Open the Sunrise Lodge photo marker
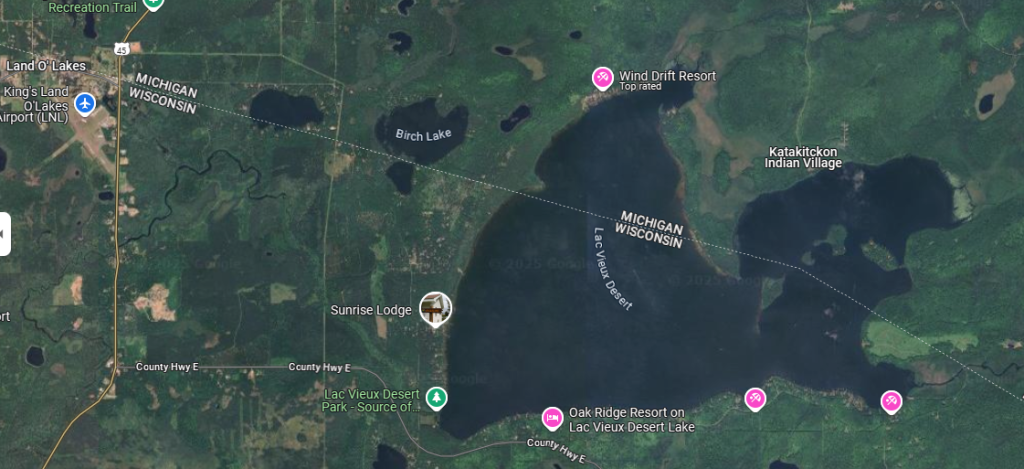1024x469 pixels. pos(436,309)
